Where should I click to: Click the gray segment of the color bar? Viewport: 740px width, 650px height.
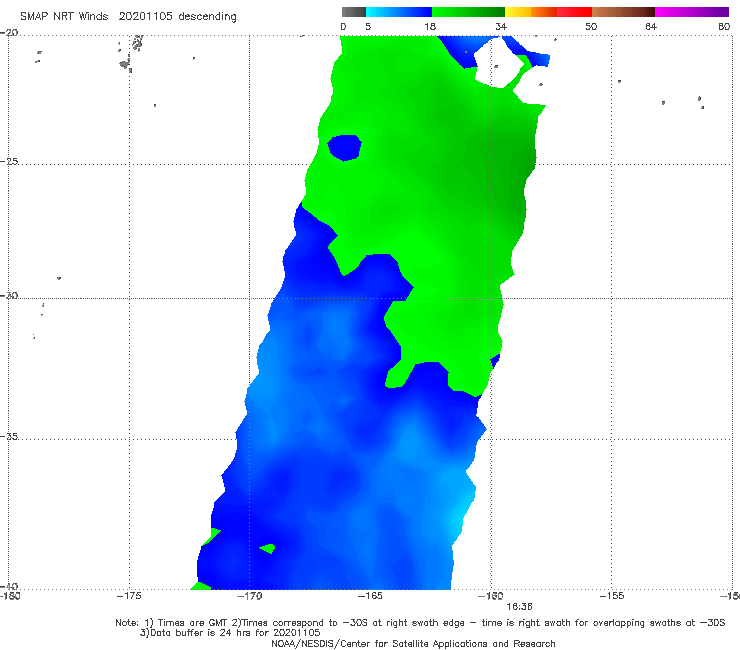pyautogui.click(x=354, y=12)
